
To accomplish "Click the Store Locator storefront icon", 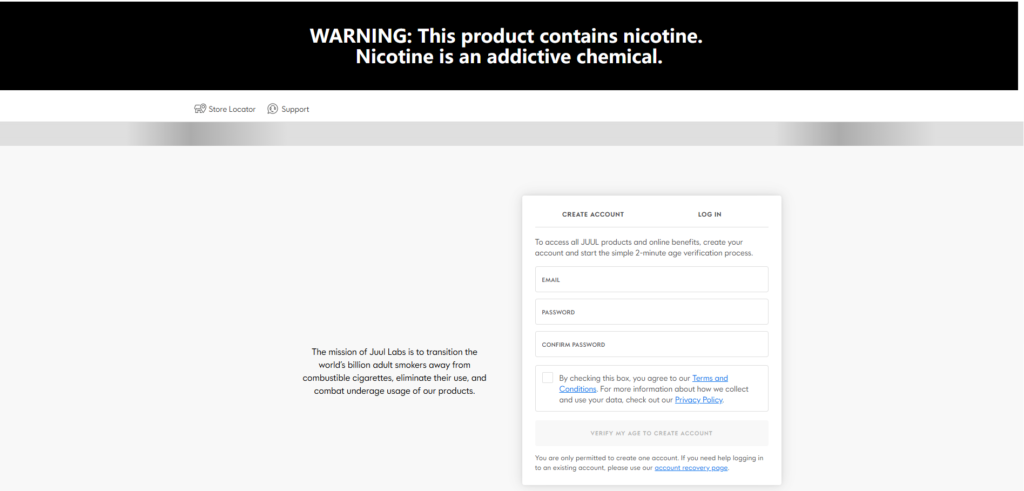I will coord(200,109).
